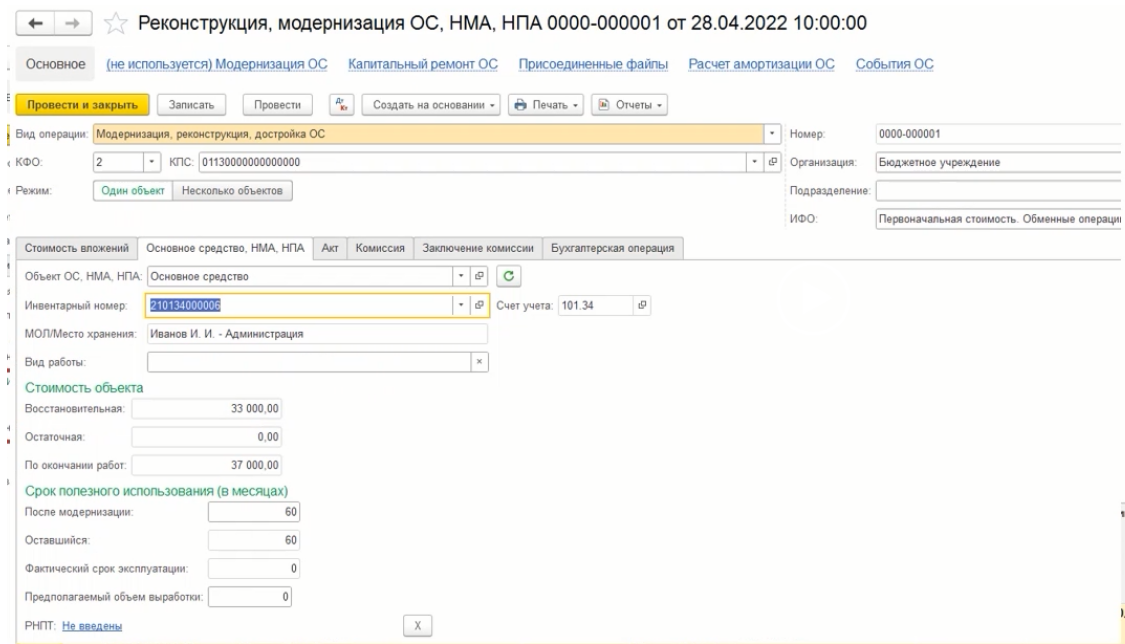This screenshot has height=644, width=1125.
Task: Click green refresh button beside Объект ОС
Action: (507, 275)
